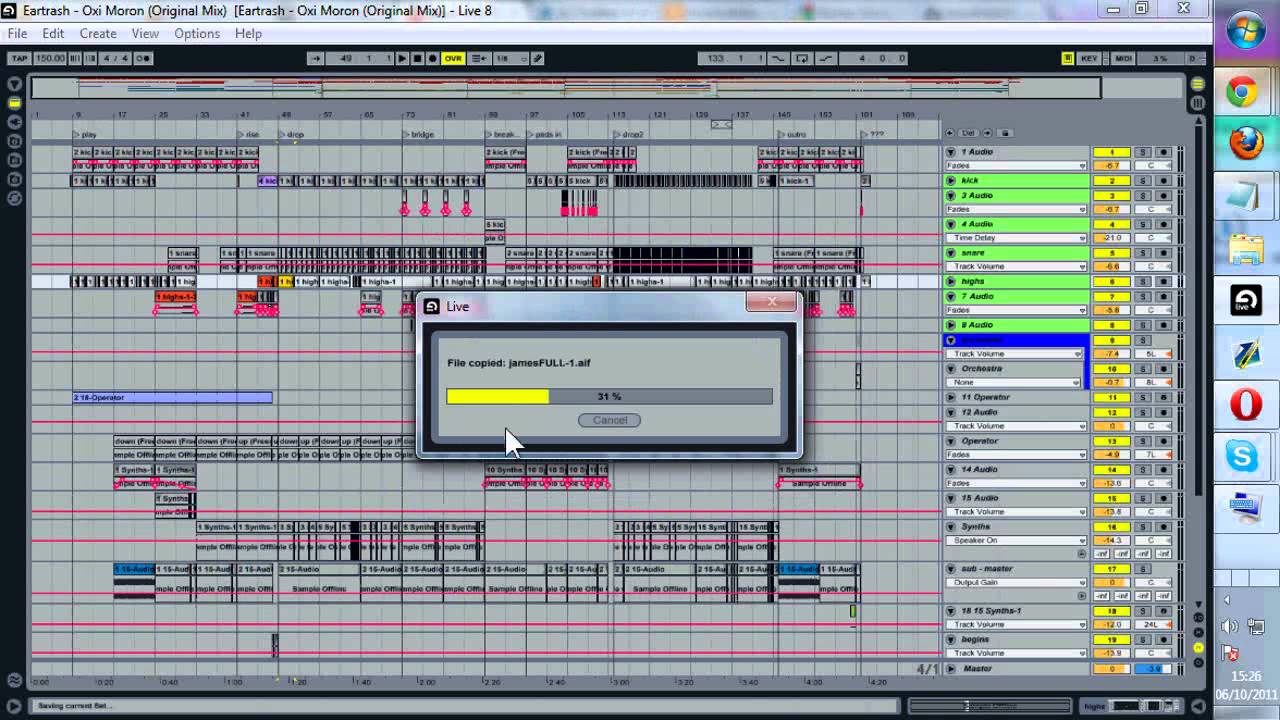Toggle track activator 1 on 1 Audio
1280x720 pixels.
[x=1111, y=152]
